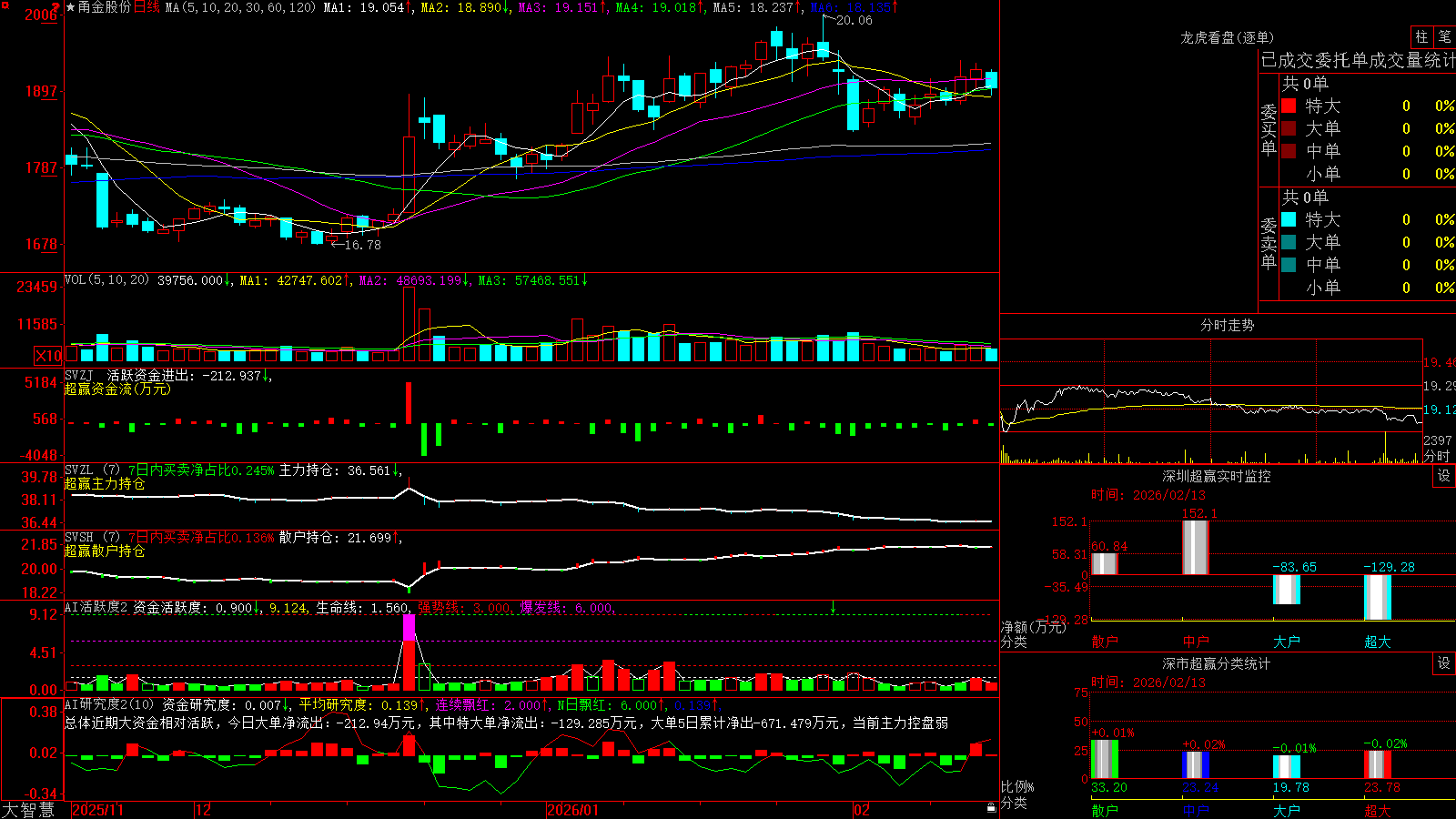Click the red 超大 23.78 ratio bar

[x=1378, y=765]
